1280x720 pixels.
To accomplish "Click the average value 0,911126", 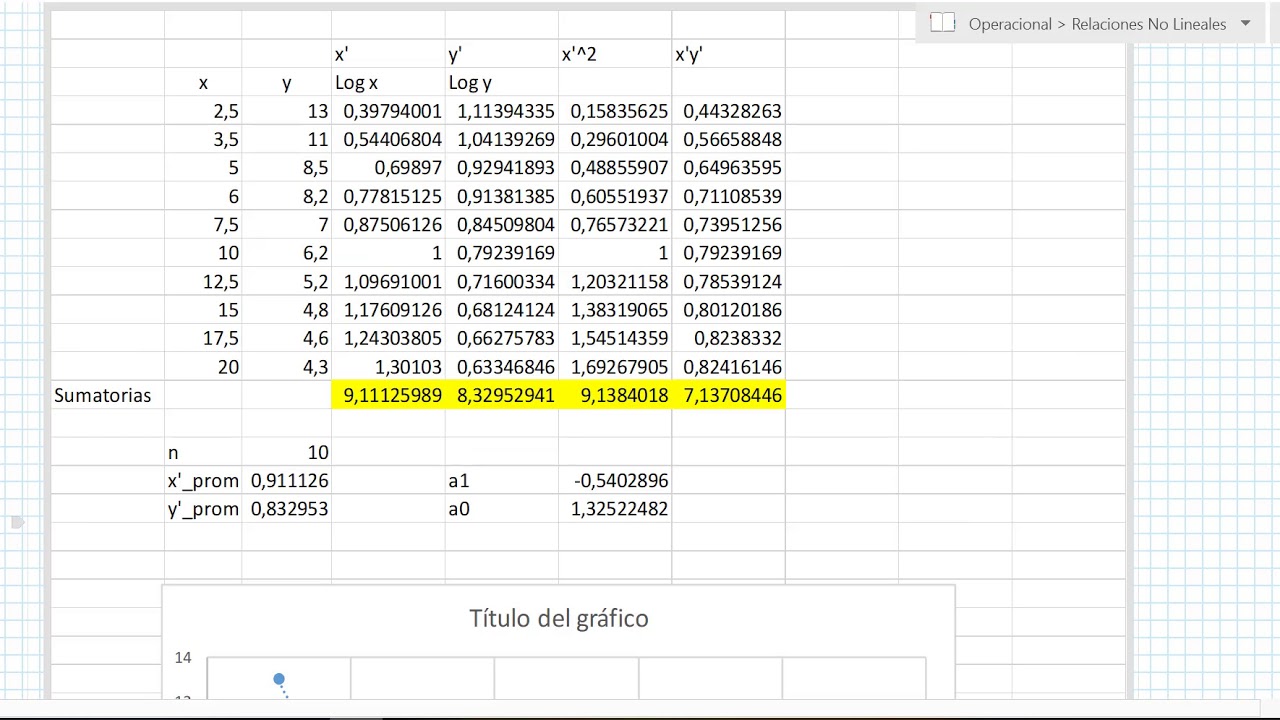I will click(286, 481).
